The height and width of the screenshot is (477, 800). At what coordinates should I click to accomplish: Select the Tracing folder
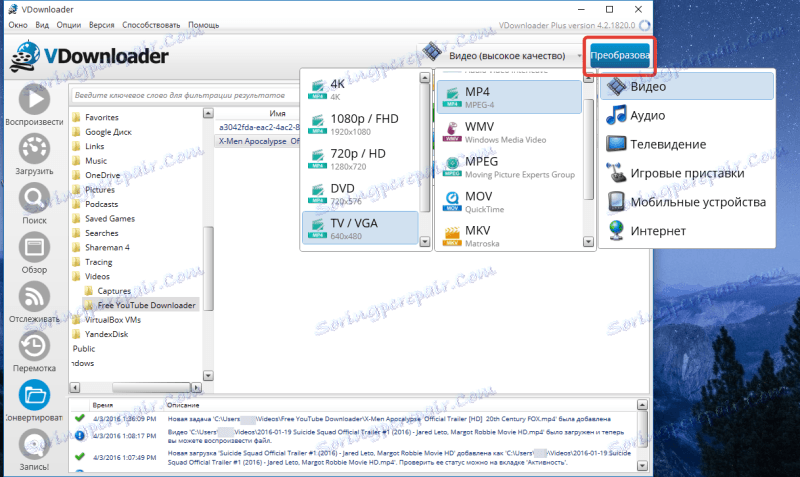(98, 262)
